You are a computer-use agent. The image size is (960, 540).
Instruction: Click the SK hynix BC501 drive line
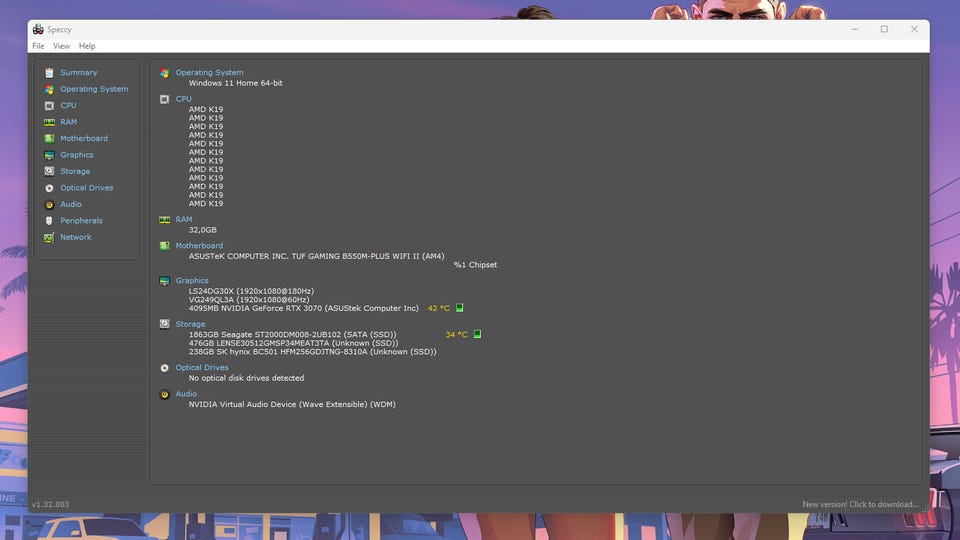tap(312, 351)
